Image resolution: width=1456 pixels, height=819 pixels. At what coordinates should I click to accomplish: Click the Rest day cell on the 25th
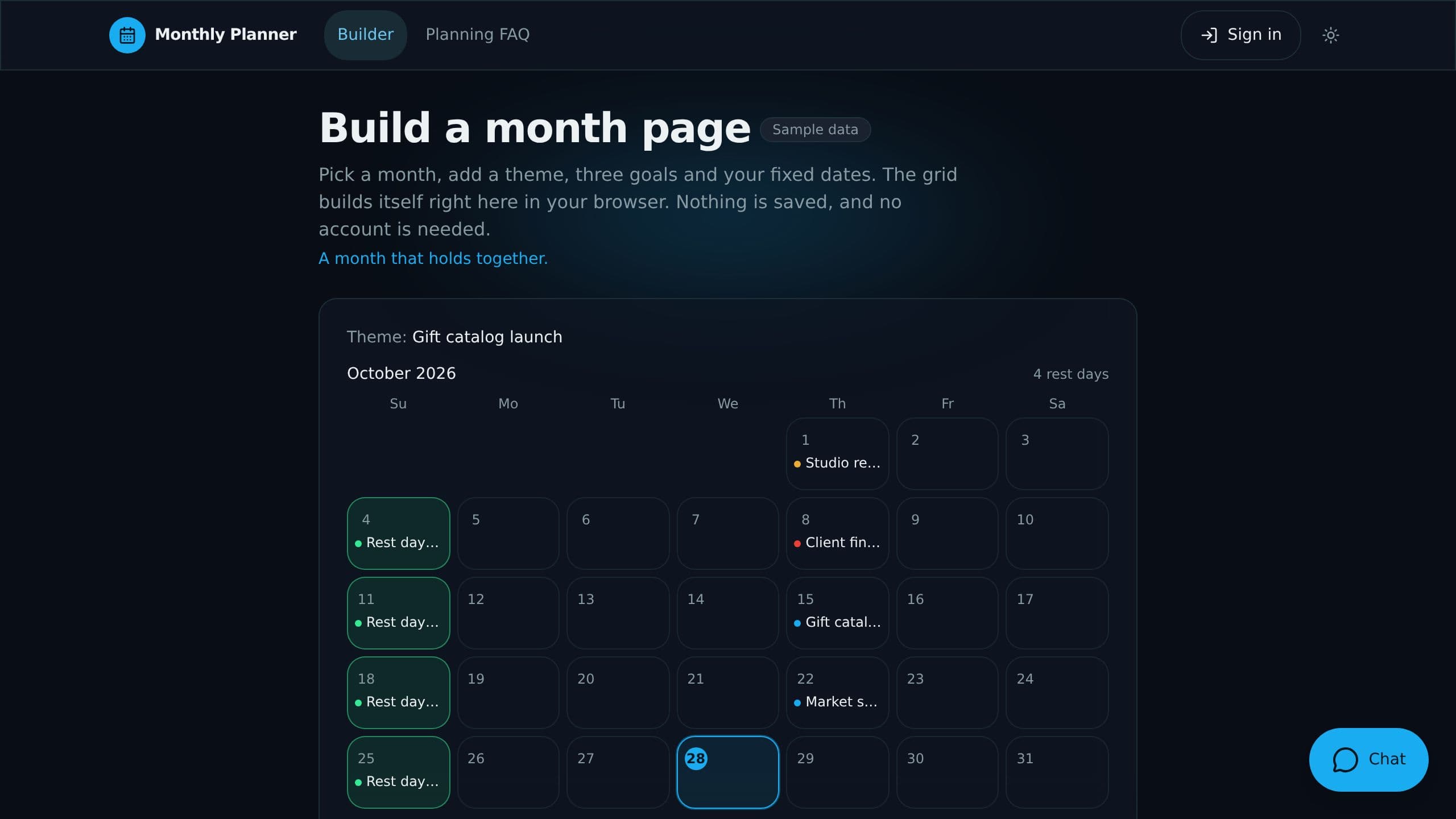[x=398, y=772]
